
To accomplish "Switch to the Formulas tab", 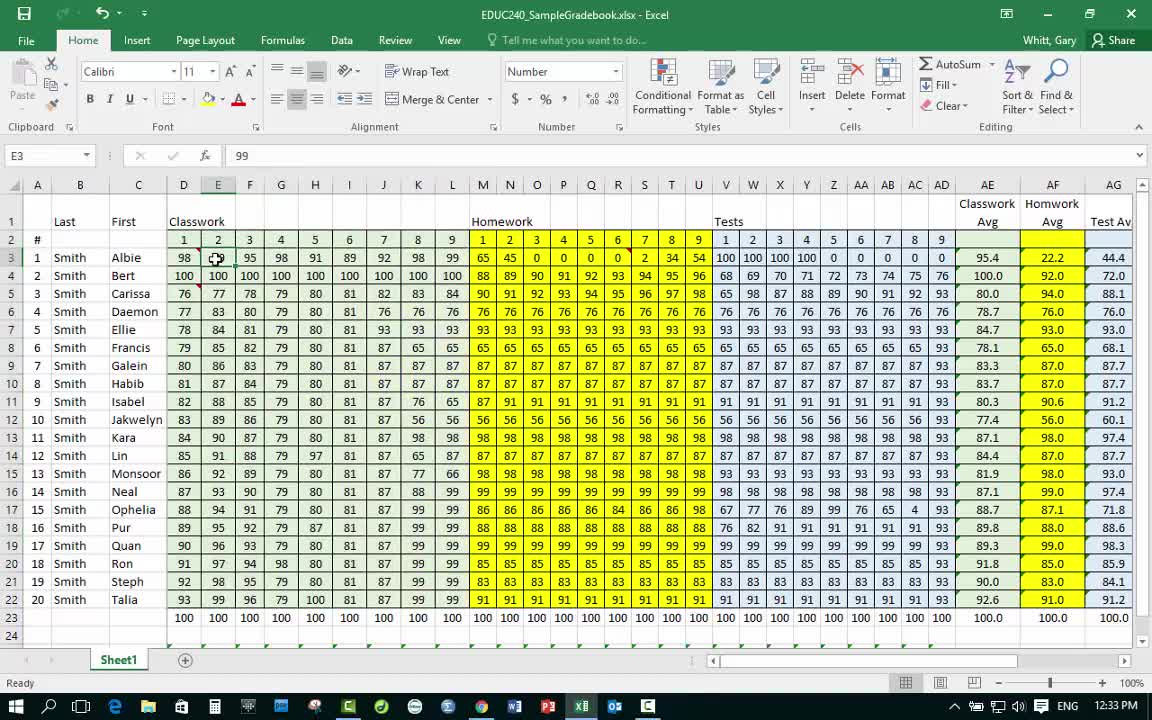I will point(283,40).
